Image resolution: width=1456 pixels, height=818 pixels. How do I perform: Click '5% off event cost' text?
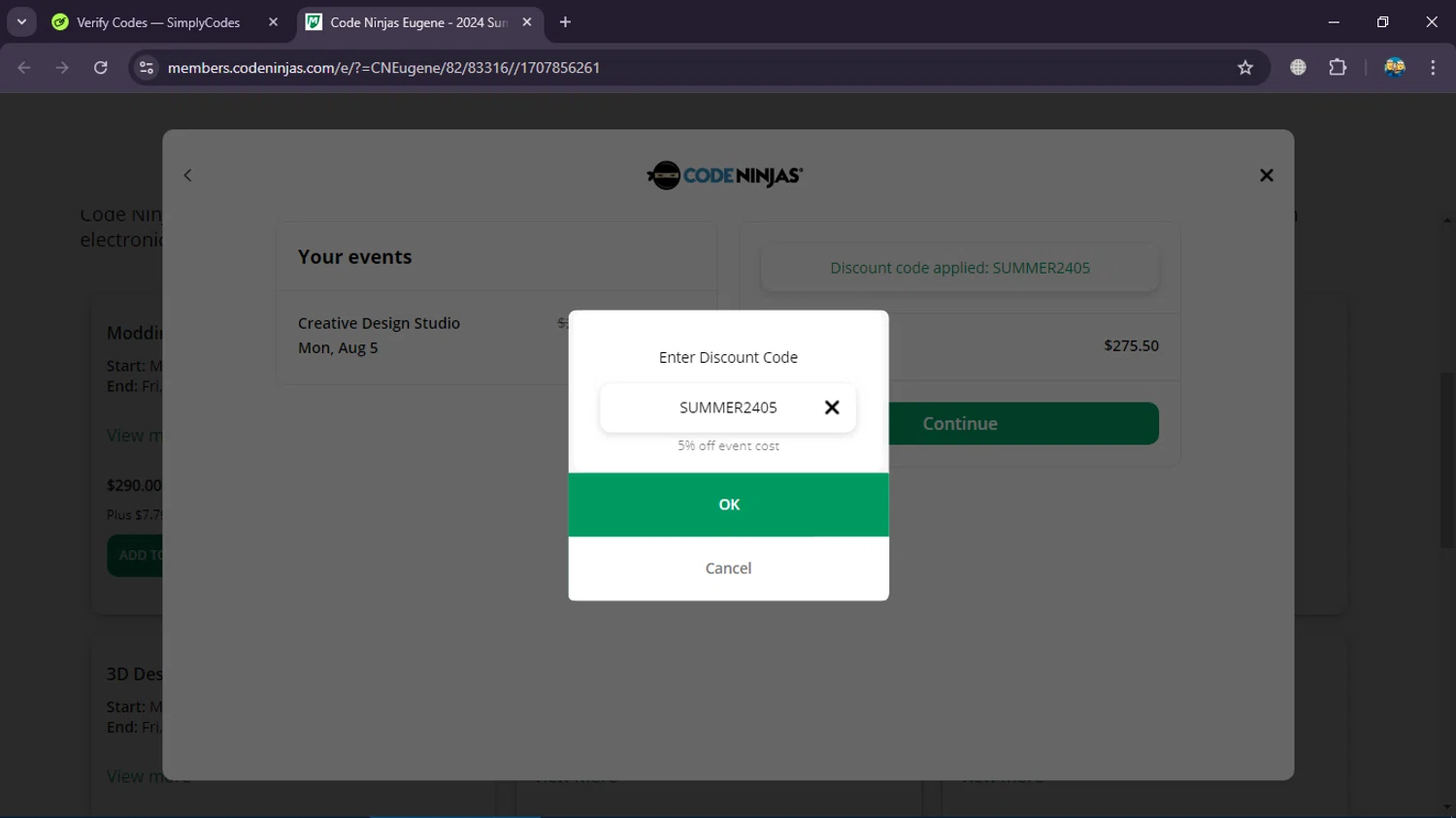pos(728,446)
